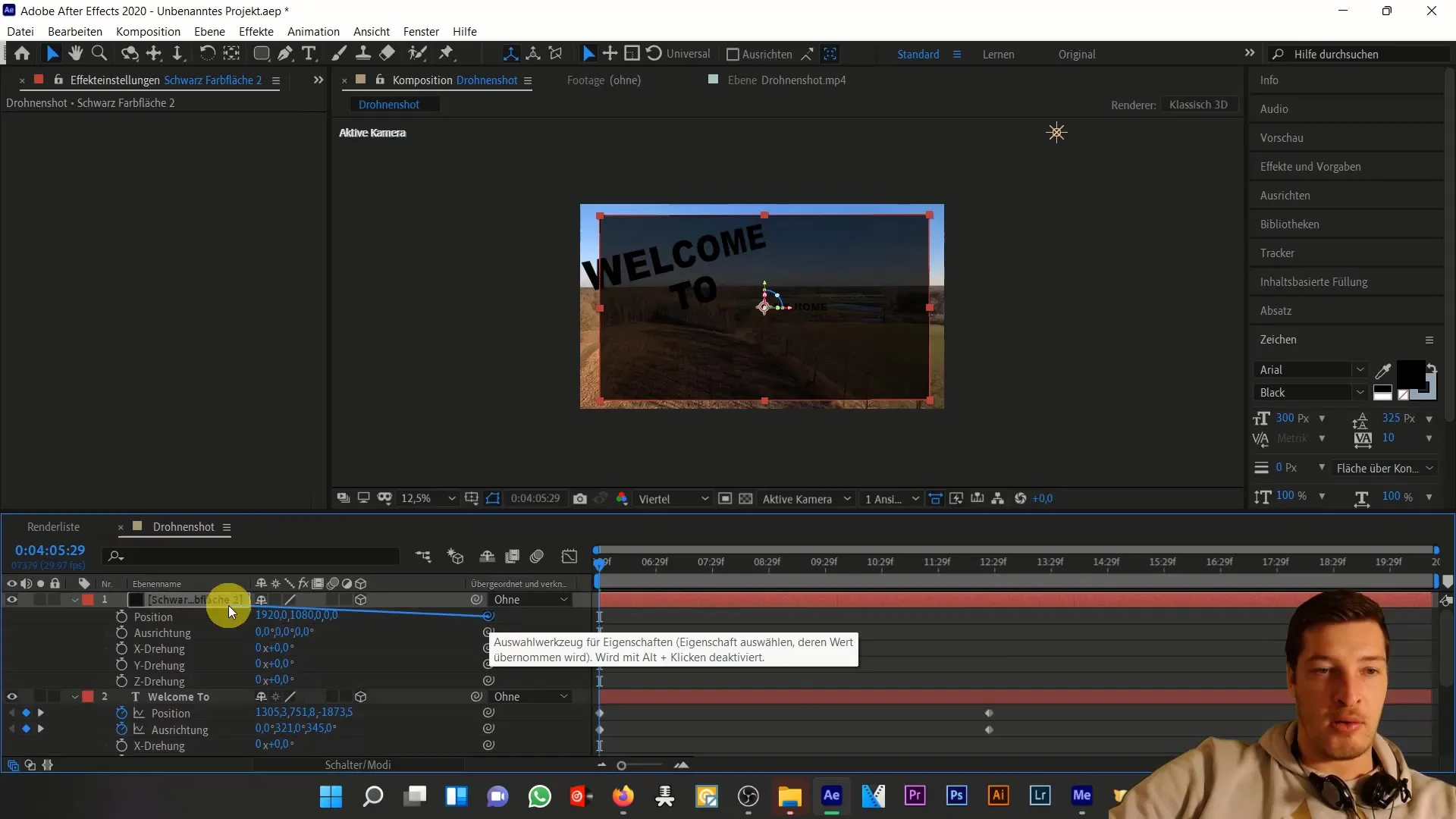The width and height of the screenshot is (1456, 819).
Task: Select the Clone Stamp tool
Action: (363, 54)
